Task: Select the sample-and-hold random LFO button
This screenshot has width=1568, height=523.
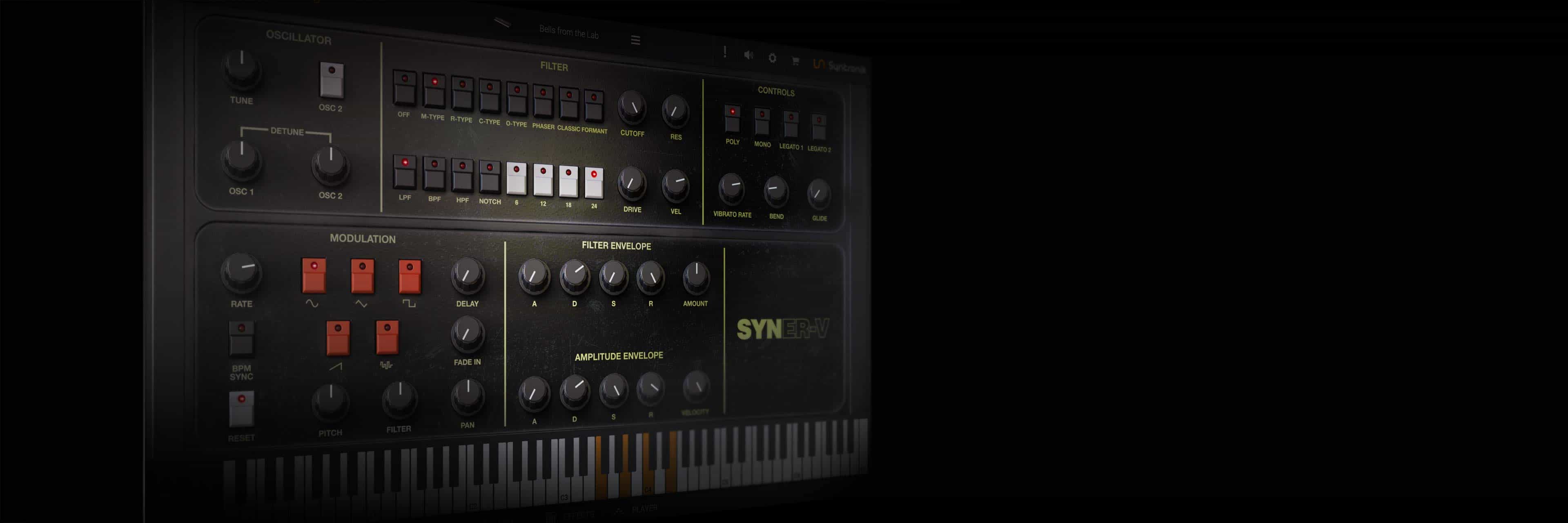Action: point(387,337)
